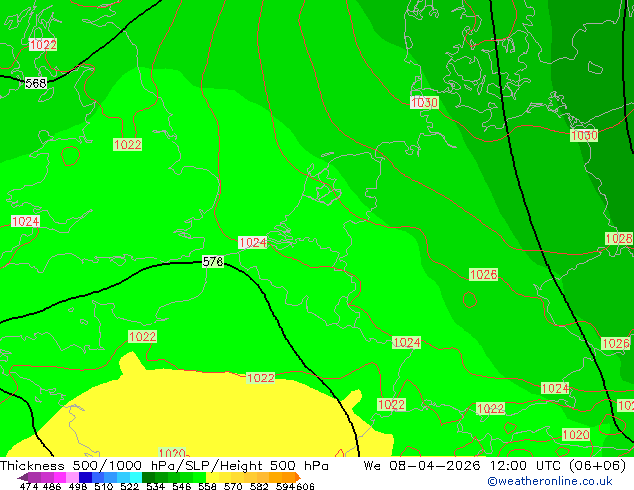Pick the bright magenta swatch in the legend
This screenshot has height=490, width=634.
pos(60,477)
